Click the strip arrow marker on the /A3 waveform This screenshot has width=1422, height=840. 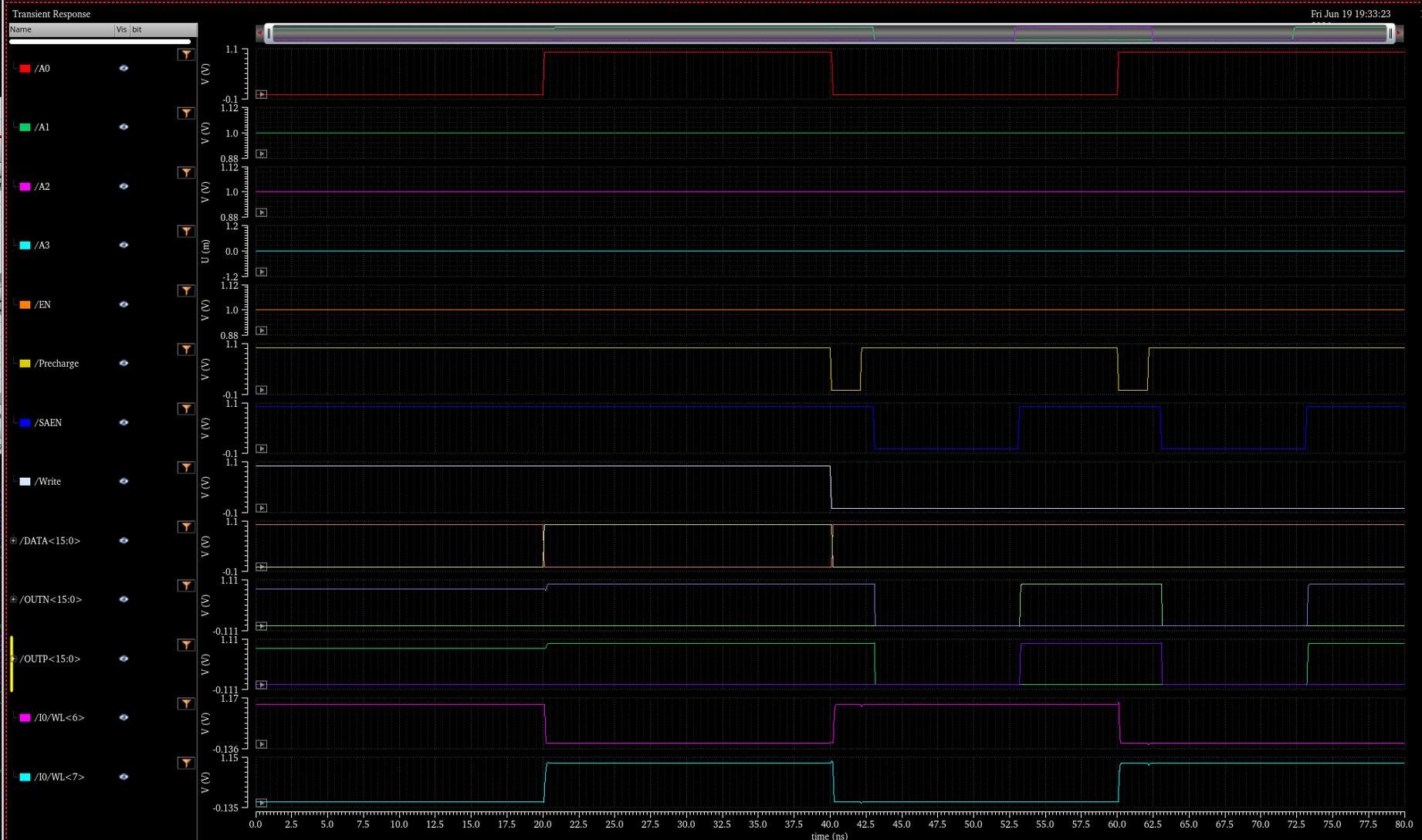[262, 273]
